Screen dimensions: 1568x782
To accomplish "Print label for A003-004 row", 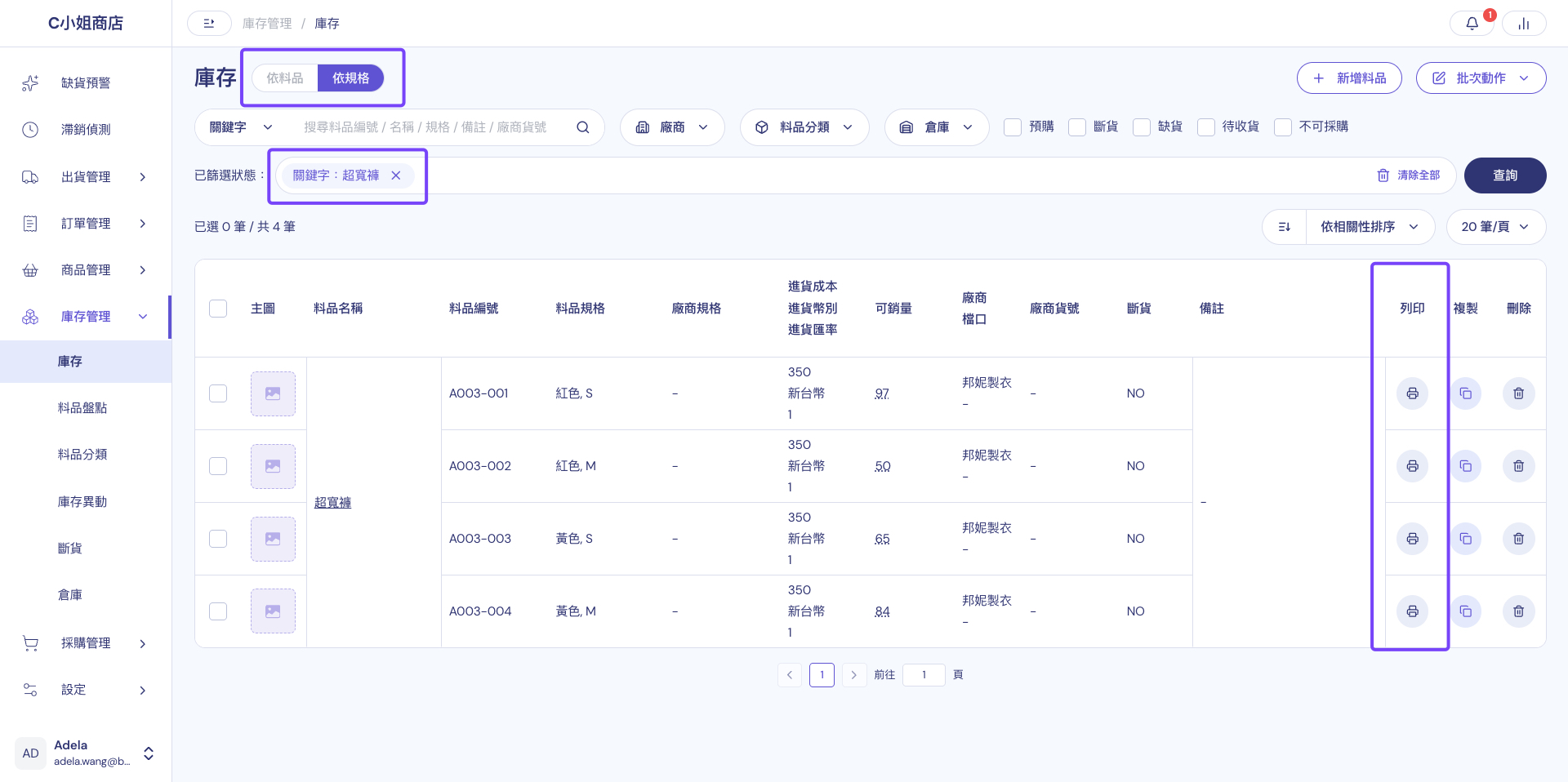I will (x=1412, y=611).
